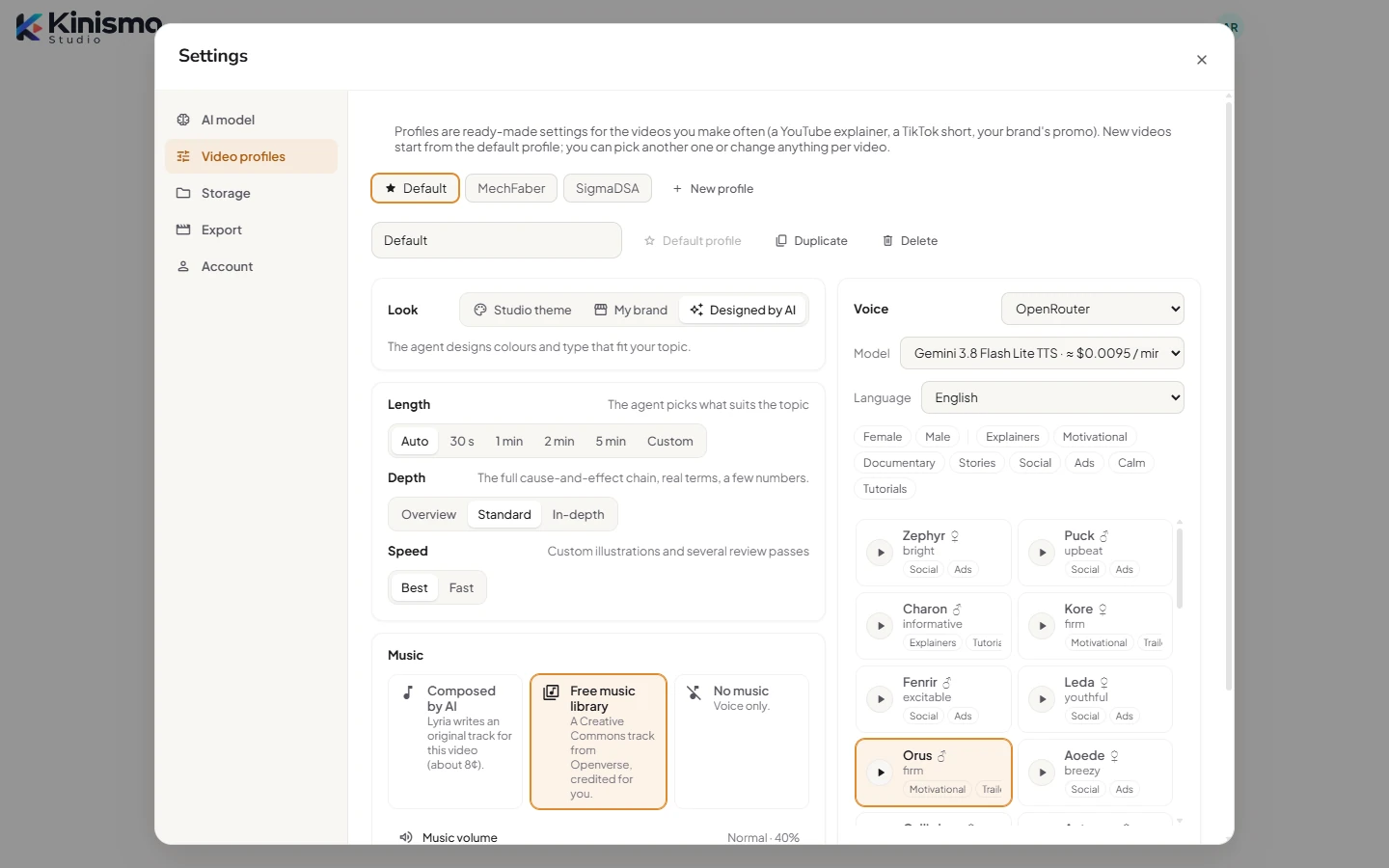Set speed to Fast
The width and height of the screenshot is (1389, 868).
[461, 587]
